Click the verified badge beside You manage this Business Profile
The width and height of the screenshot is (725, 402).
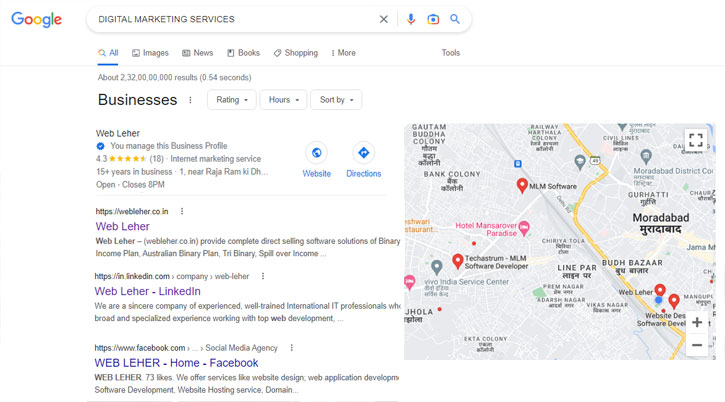(x=100, y=146)
